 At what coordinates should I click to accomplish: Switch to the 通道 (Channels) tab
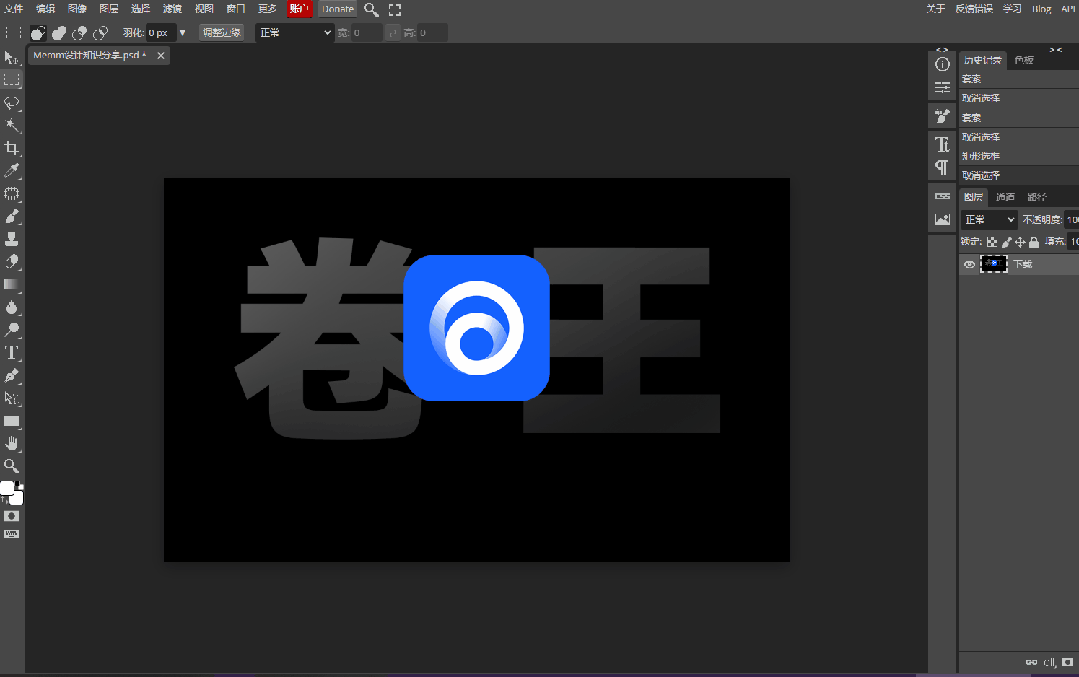(1005, 197)
